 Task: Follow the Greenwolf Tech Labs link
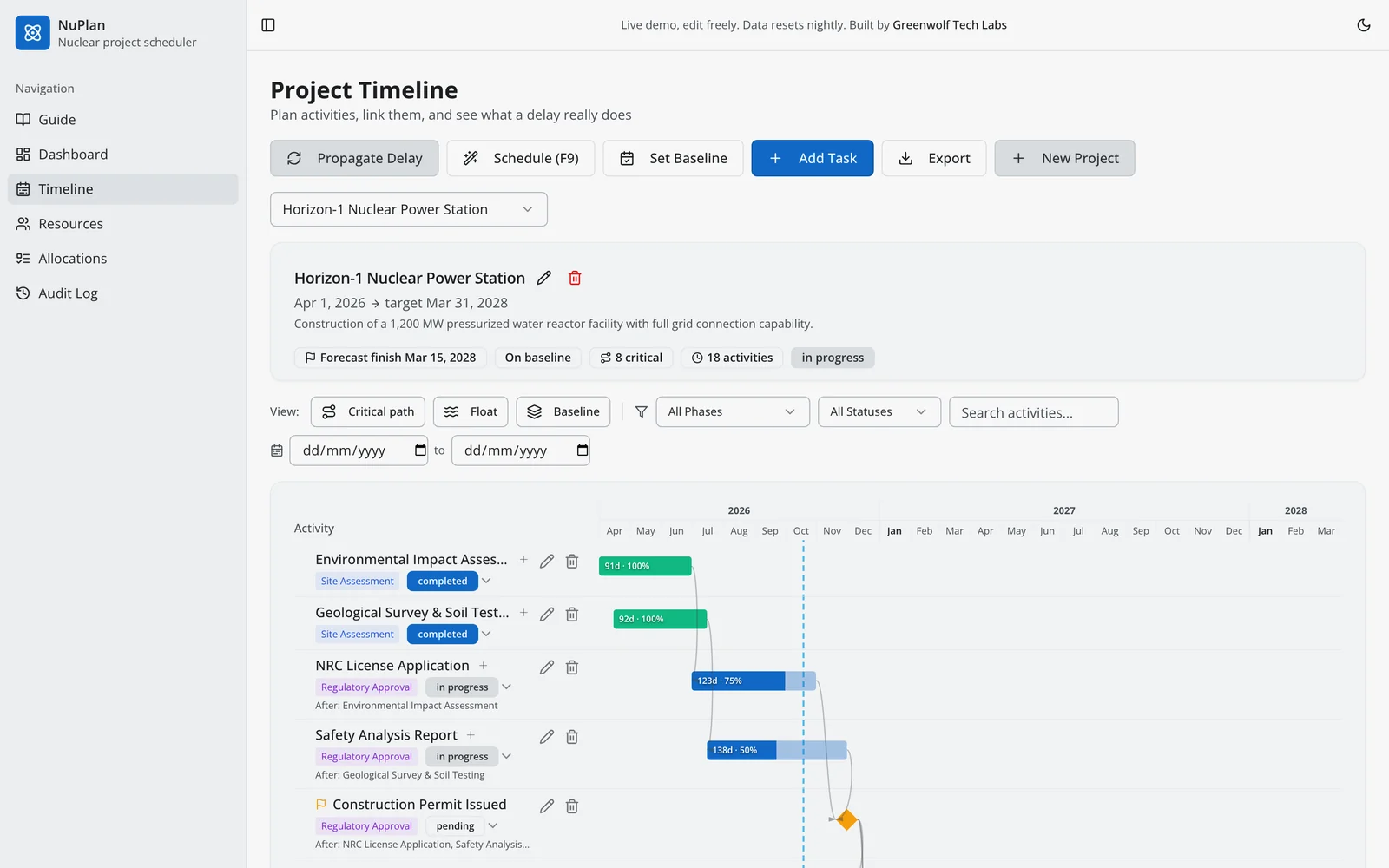(x=950, y=25)
